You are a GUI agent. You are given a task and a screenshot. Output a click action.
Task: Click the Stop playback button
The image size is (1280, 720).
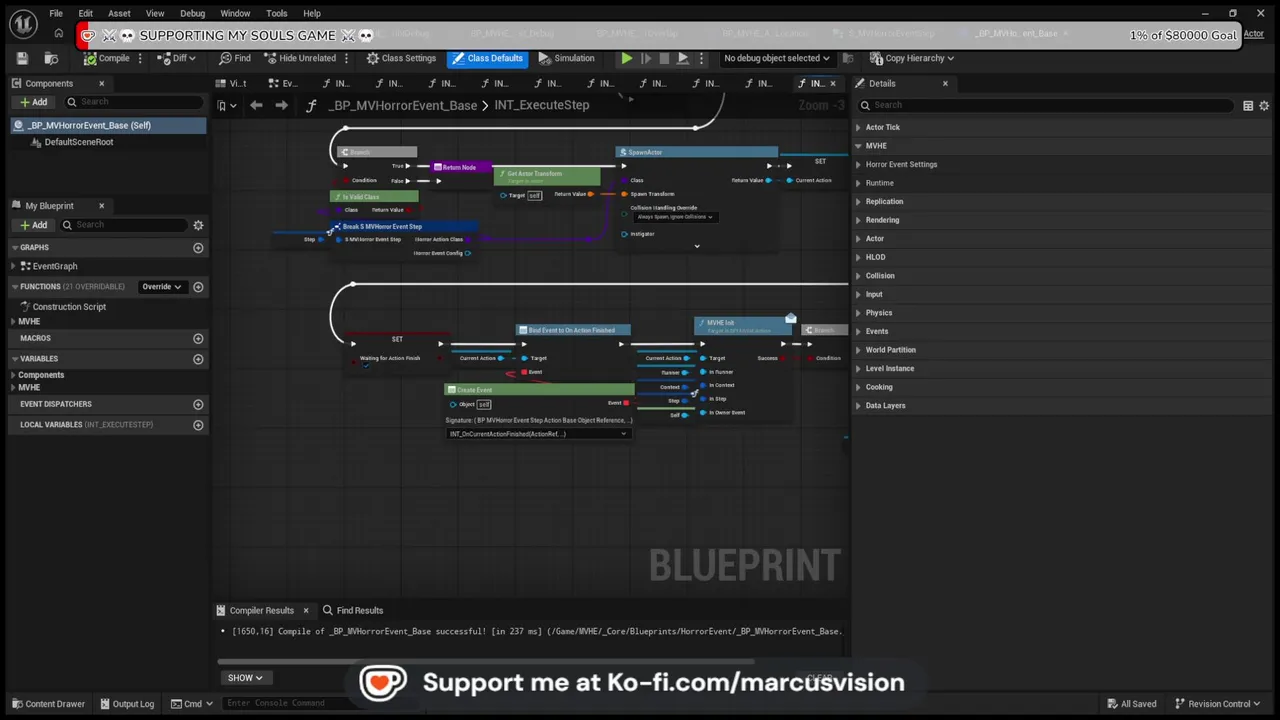tap(664, 58)
